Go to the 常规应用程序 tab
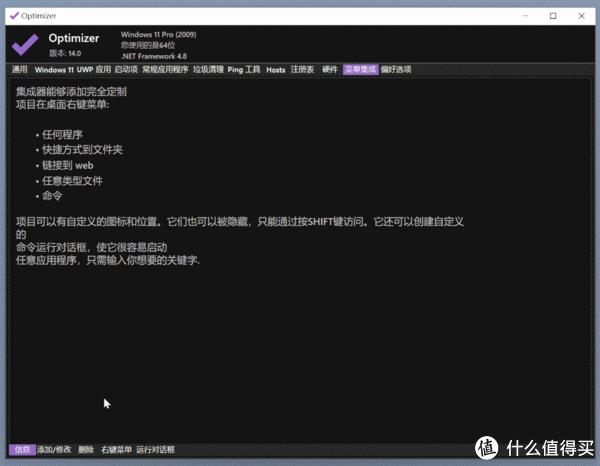 (165, 70)
